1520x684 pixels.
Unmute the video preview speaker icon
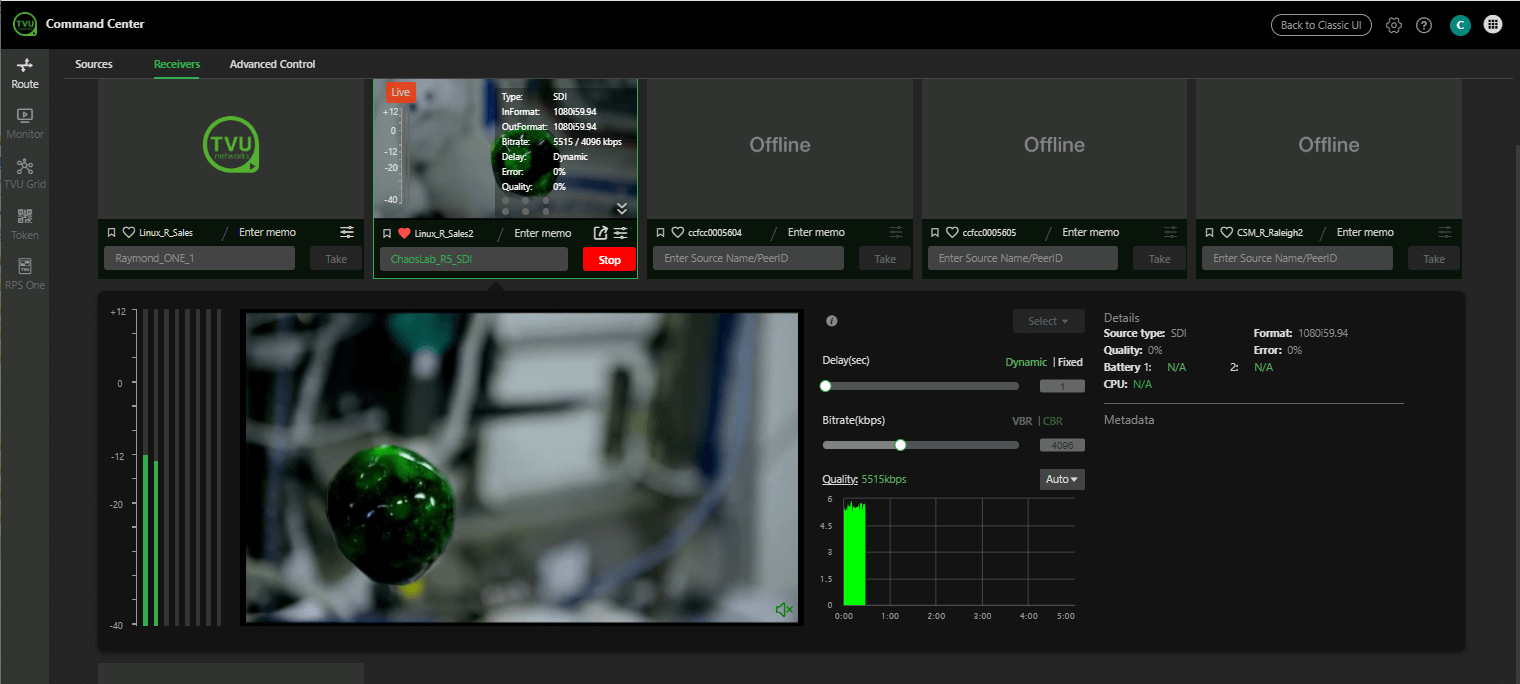(x=784, y=609)
